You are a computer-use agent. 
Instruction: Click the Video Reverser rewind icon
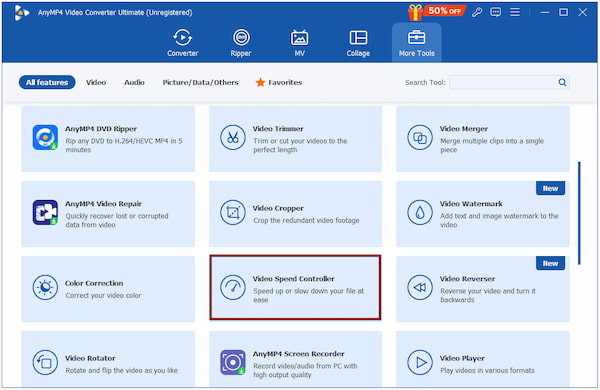click(x=420, y=287)
